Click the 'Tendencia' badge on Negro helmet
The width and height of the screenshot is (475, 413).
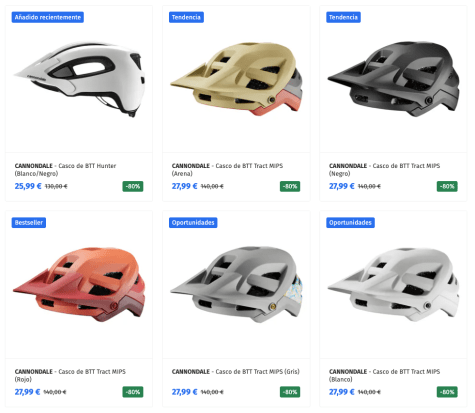343,17
